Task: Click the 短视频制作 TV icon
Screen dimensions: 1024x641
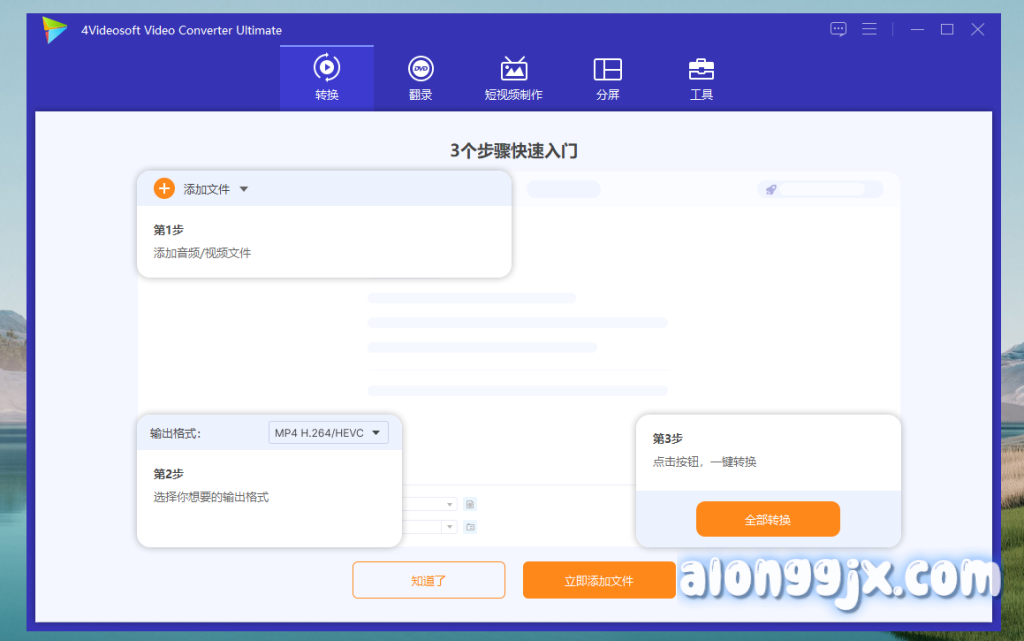Action: tap(513, 69)
